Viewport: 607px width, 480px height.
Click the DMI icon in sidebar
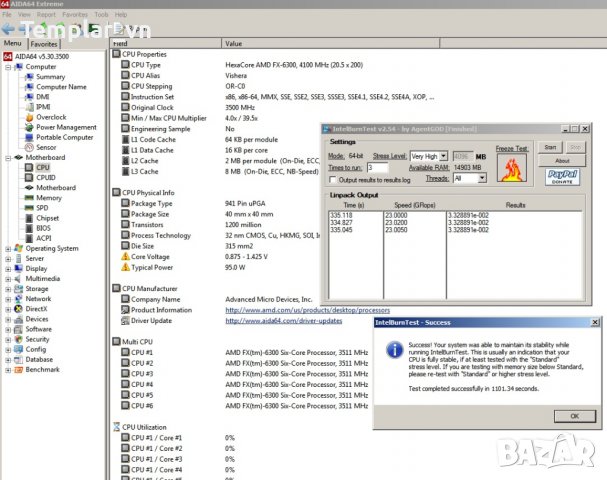(x=29, y=97)
